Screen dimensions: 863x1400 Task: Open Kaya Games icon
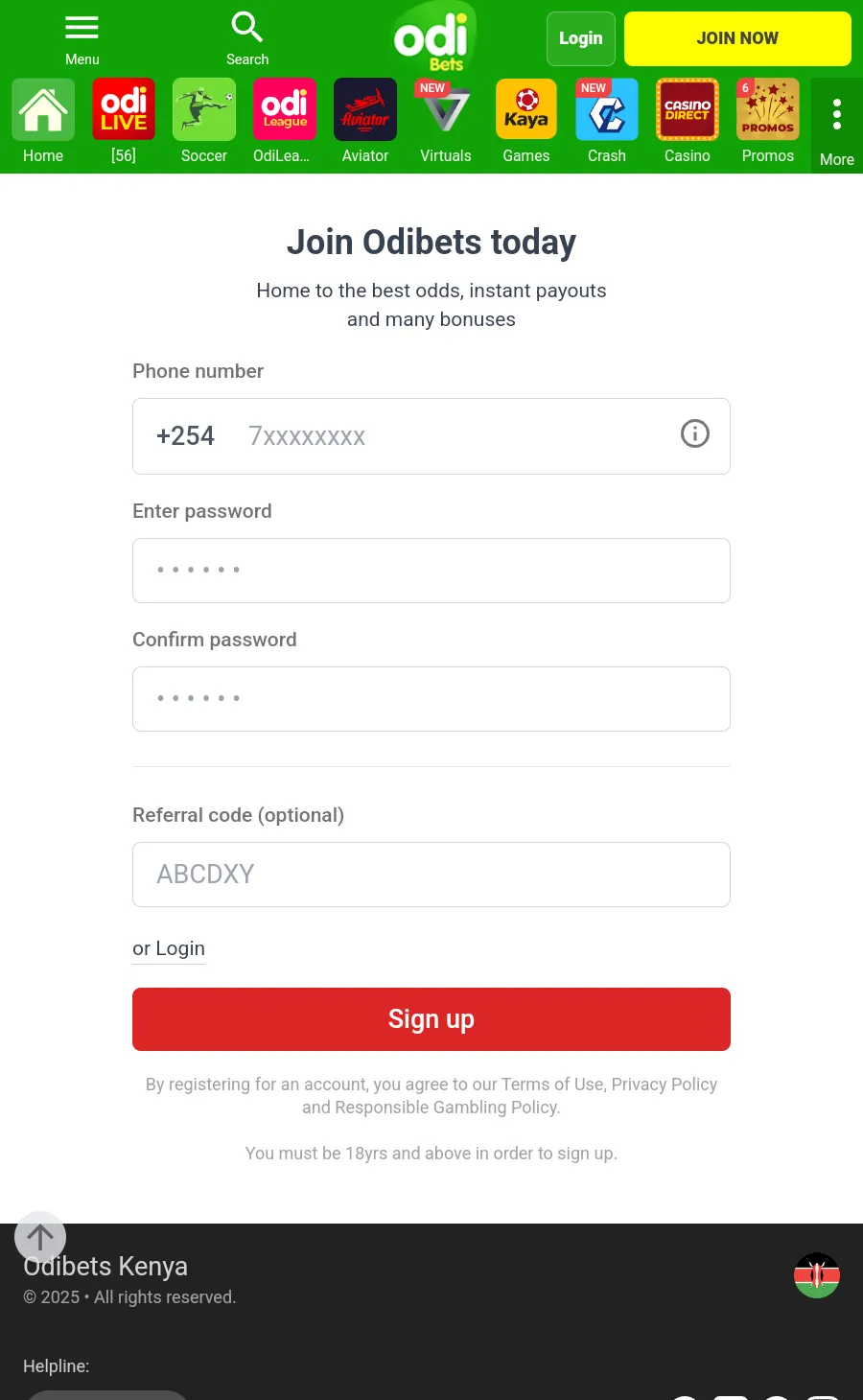(x=526, y=109)
